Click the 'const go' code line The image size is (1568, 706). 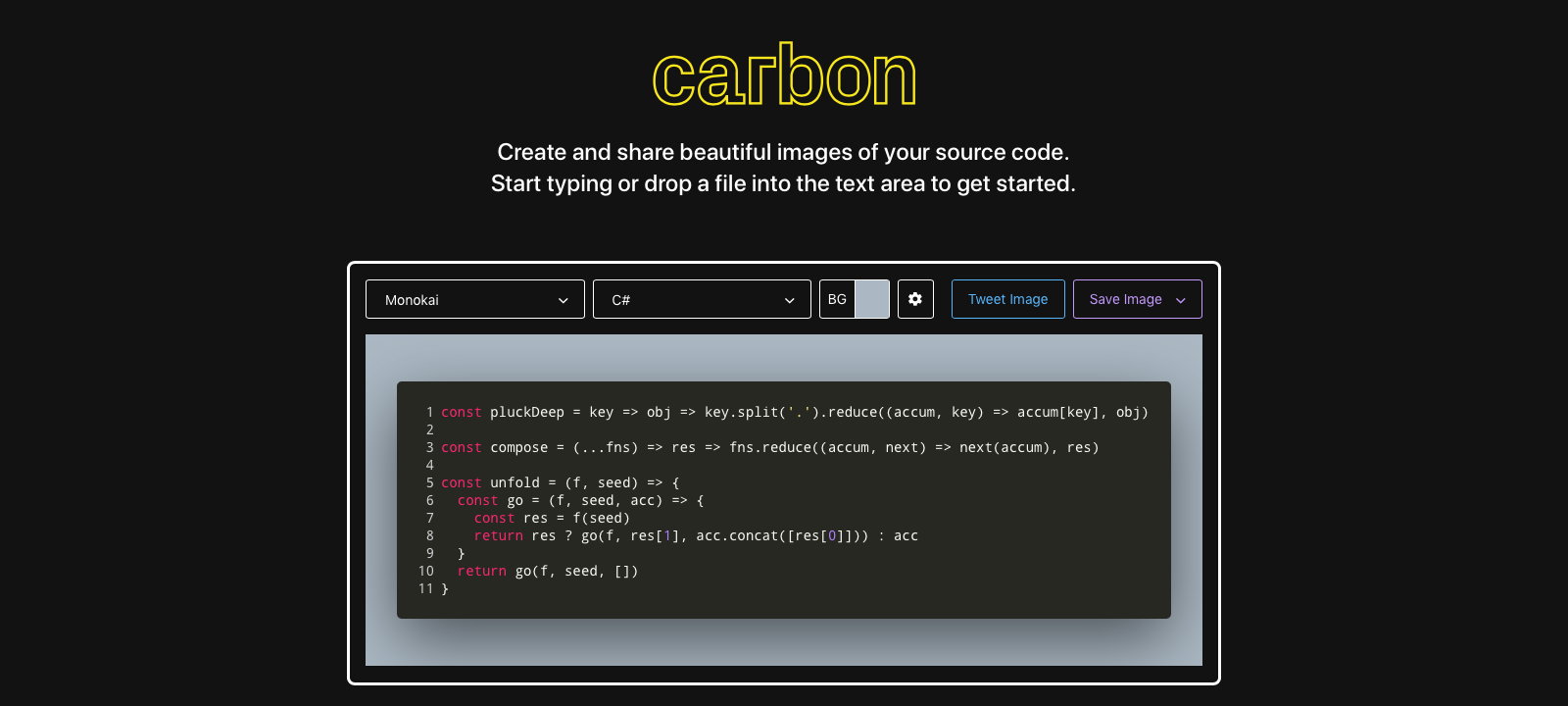[x=580, y=500]
